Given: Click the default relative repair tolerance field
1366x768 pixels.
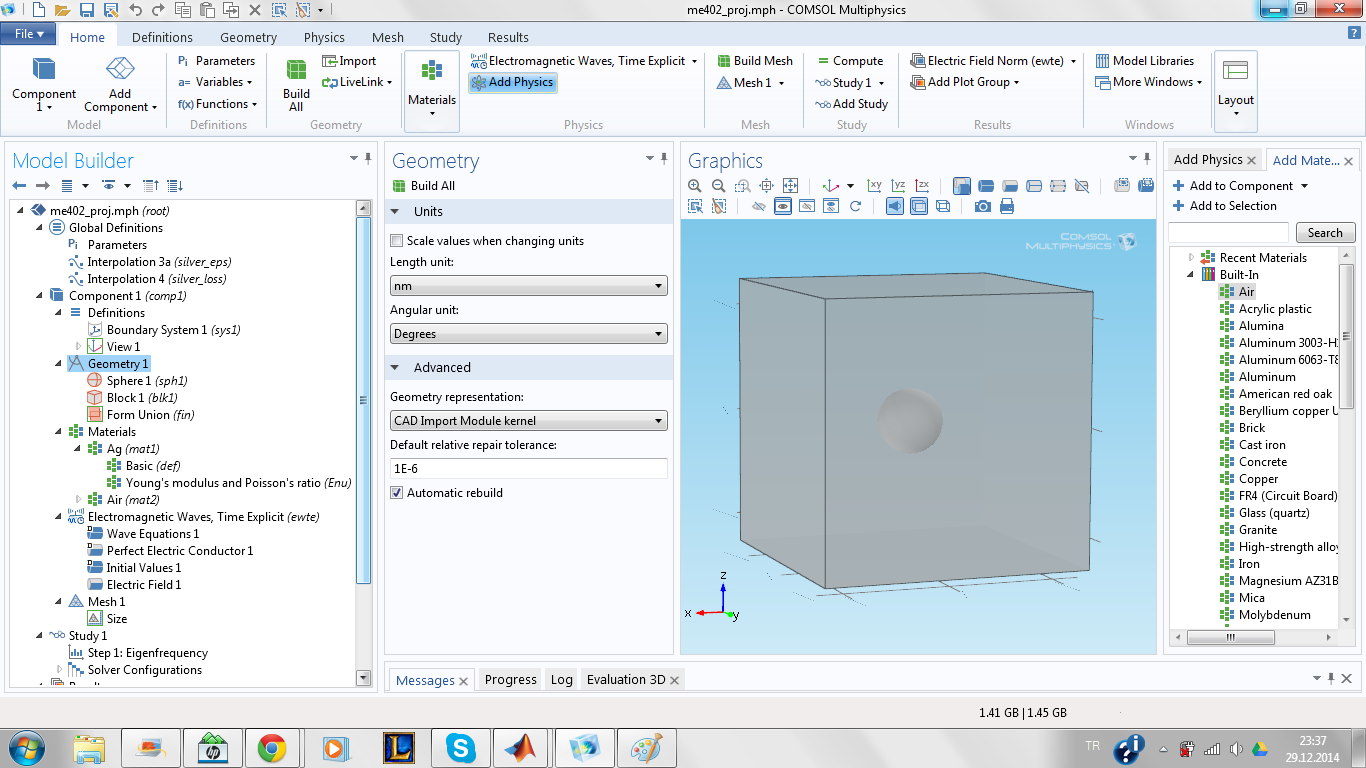Looking at the screenshot, I should coord(528,468).
